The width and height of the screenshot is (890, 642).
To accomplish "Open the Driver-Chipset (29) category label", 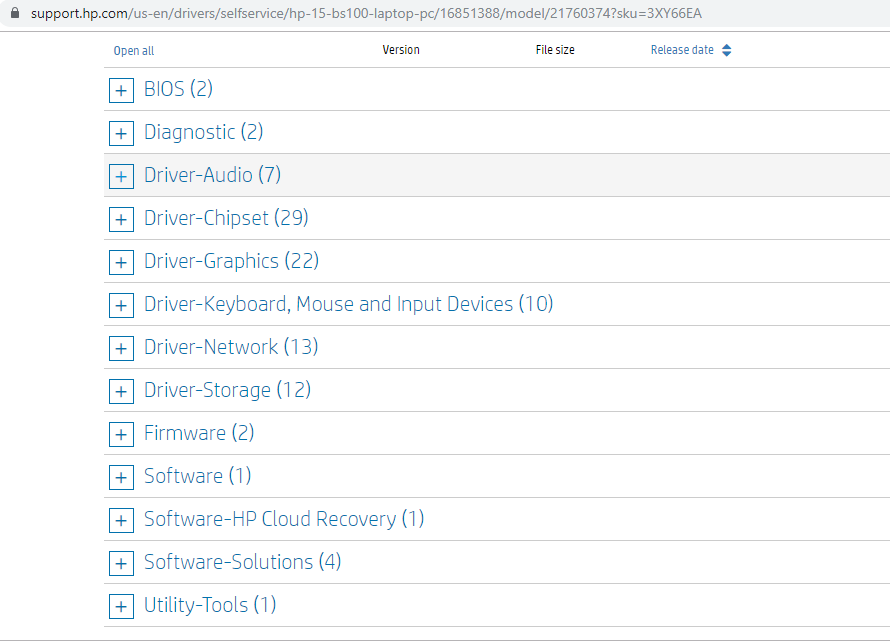I will pos(226,218).
